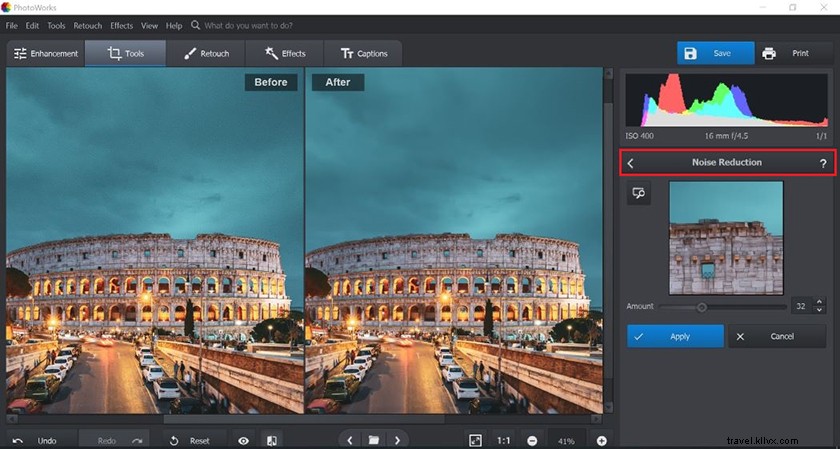The image size is (840, 449).
Task: Open the Captions tab
Action: point(363,54)
